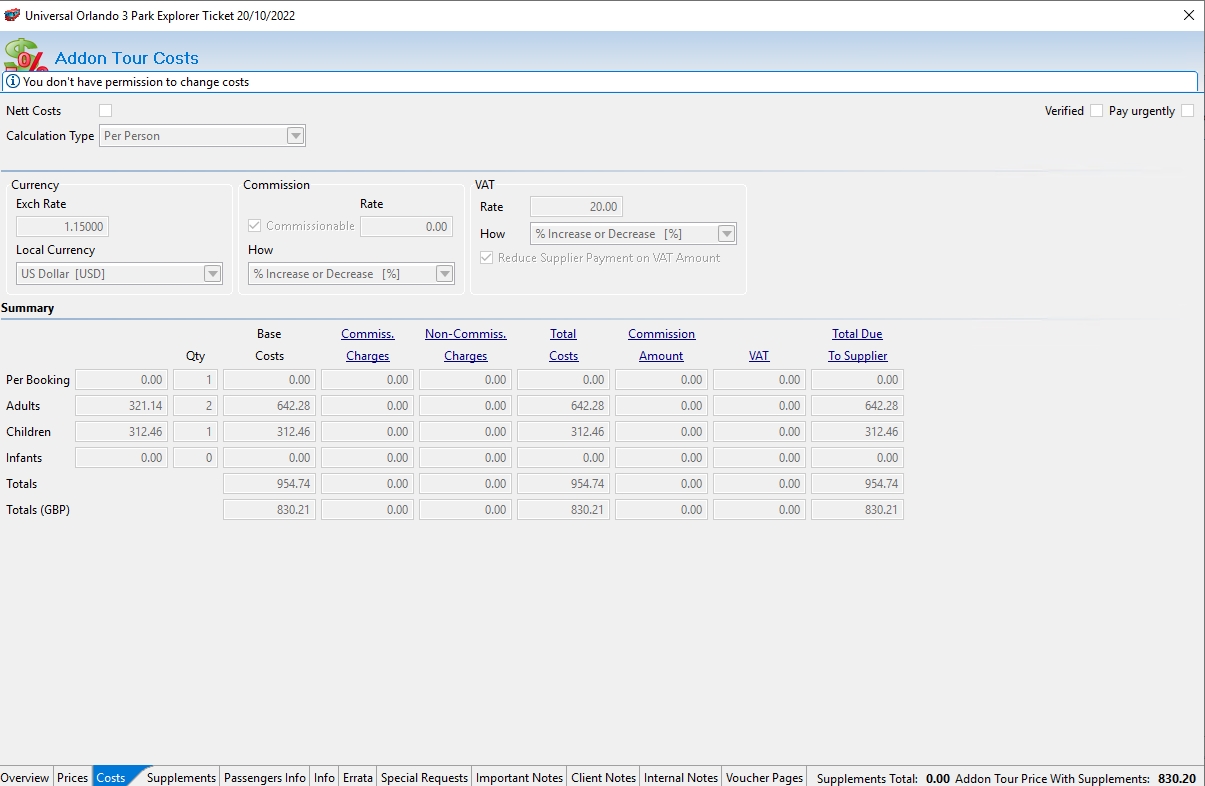This screenshot has height=786, width=1205.
Task: Toggle the Commissionable checkbox
Action: click(255, 226)
